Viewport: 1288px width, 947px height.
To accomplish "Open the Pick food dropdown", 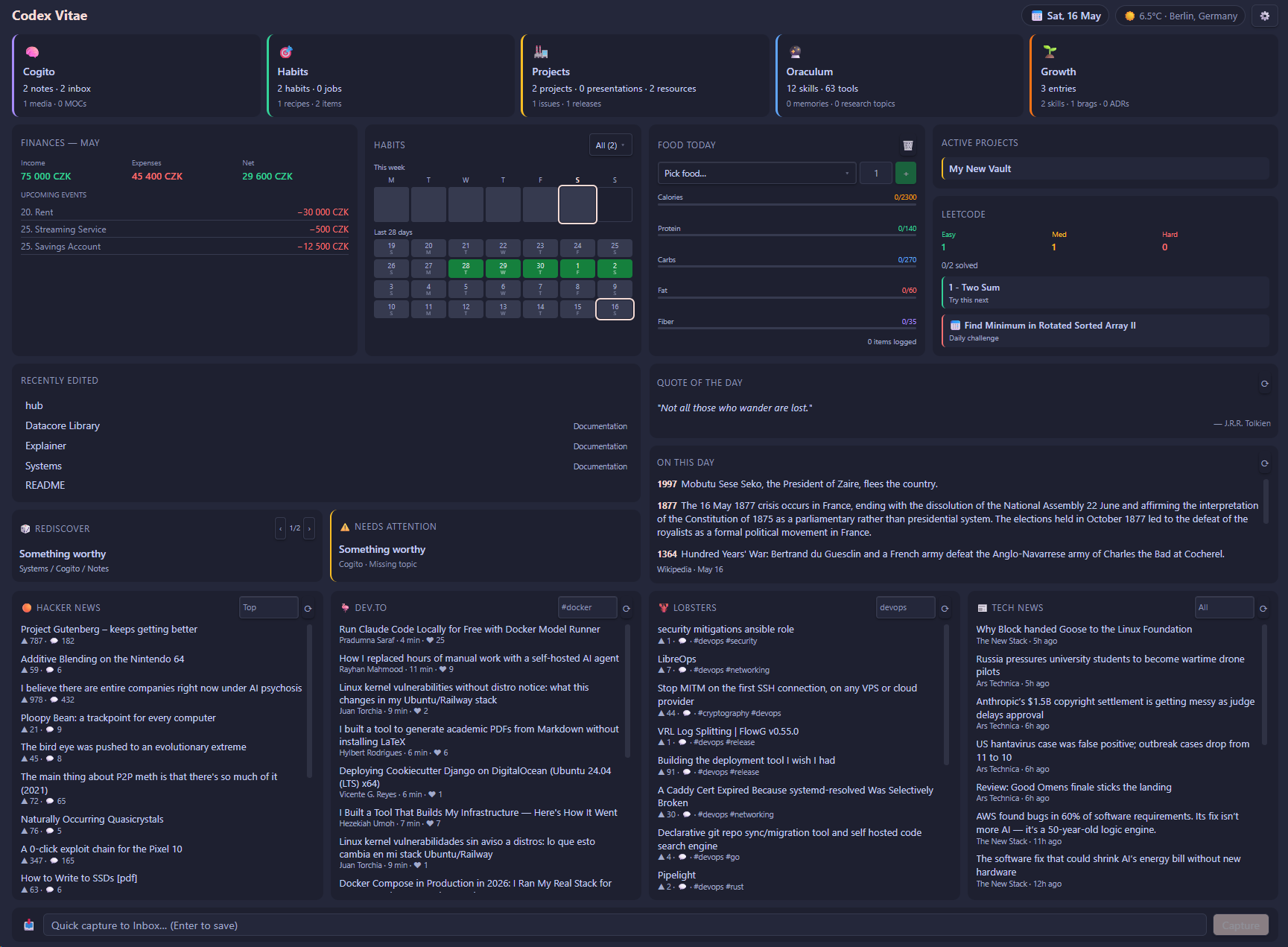I will pyautogui.click(x=756, y=173).
